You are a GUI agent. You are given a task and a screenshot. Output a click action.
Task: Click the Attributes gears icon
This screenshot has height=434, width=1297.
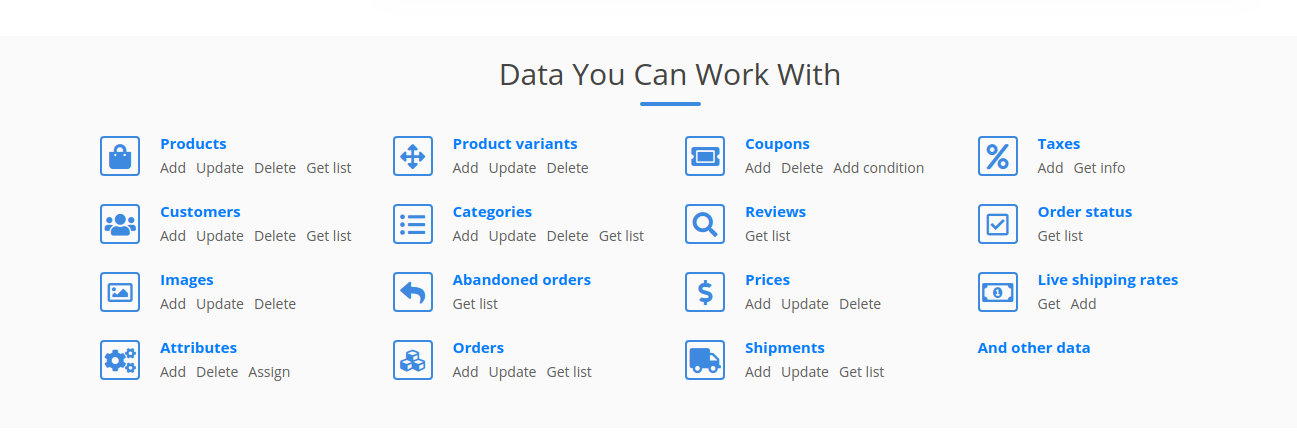click(x=120, y=360)
